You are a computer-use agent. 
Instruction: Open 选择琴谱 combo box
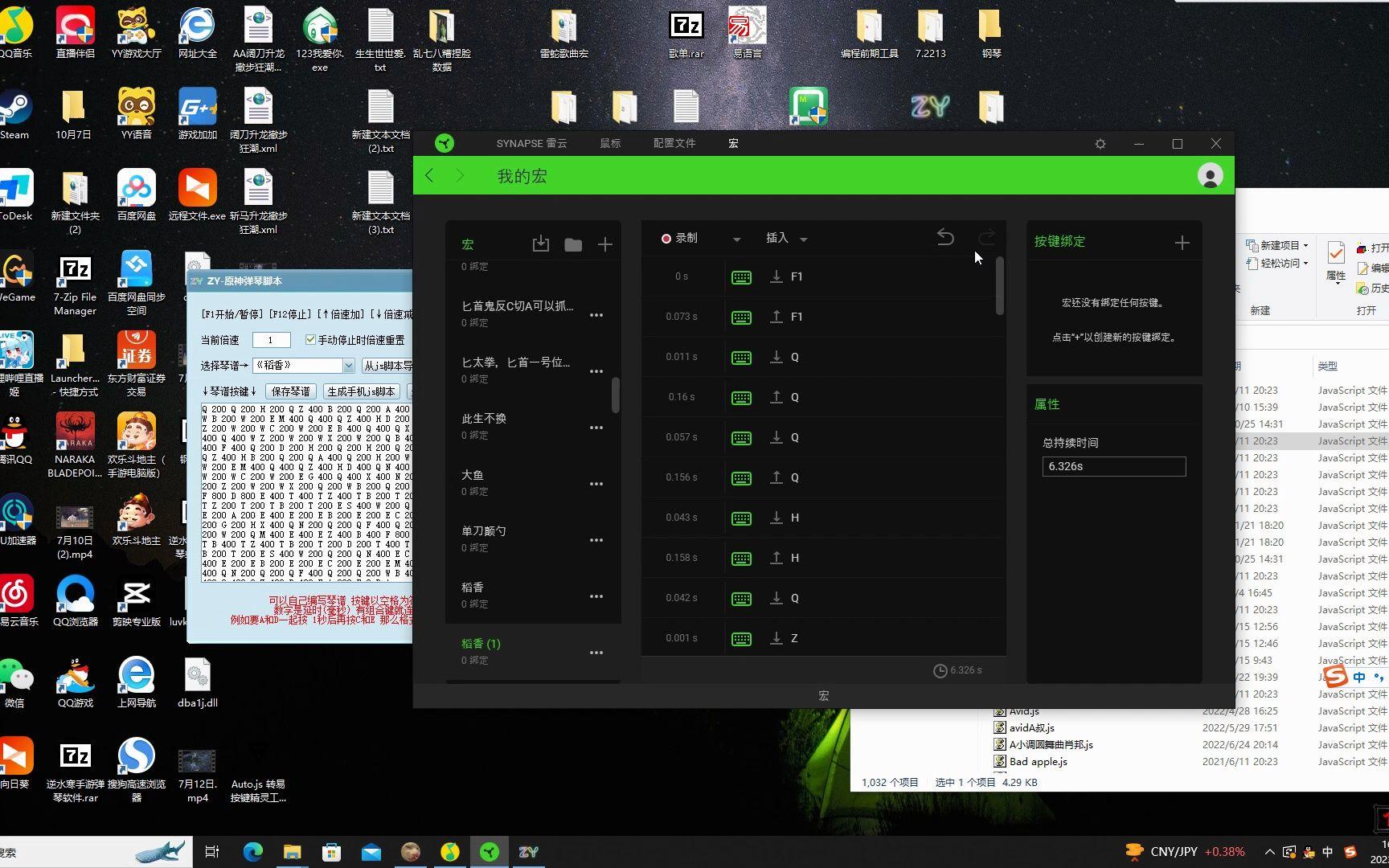tap(304, 366)
